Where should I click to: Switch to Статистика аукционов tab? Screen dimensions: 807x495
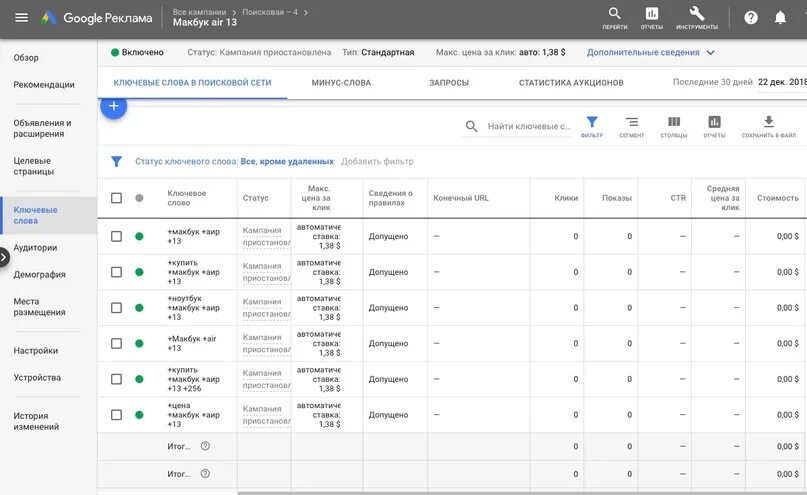571,83
